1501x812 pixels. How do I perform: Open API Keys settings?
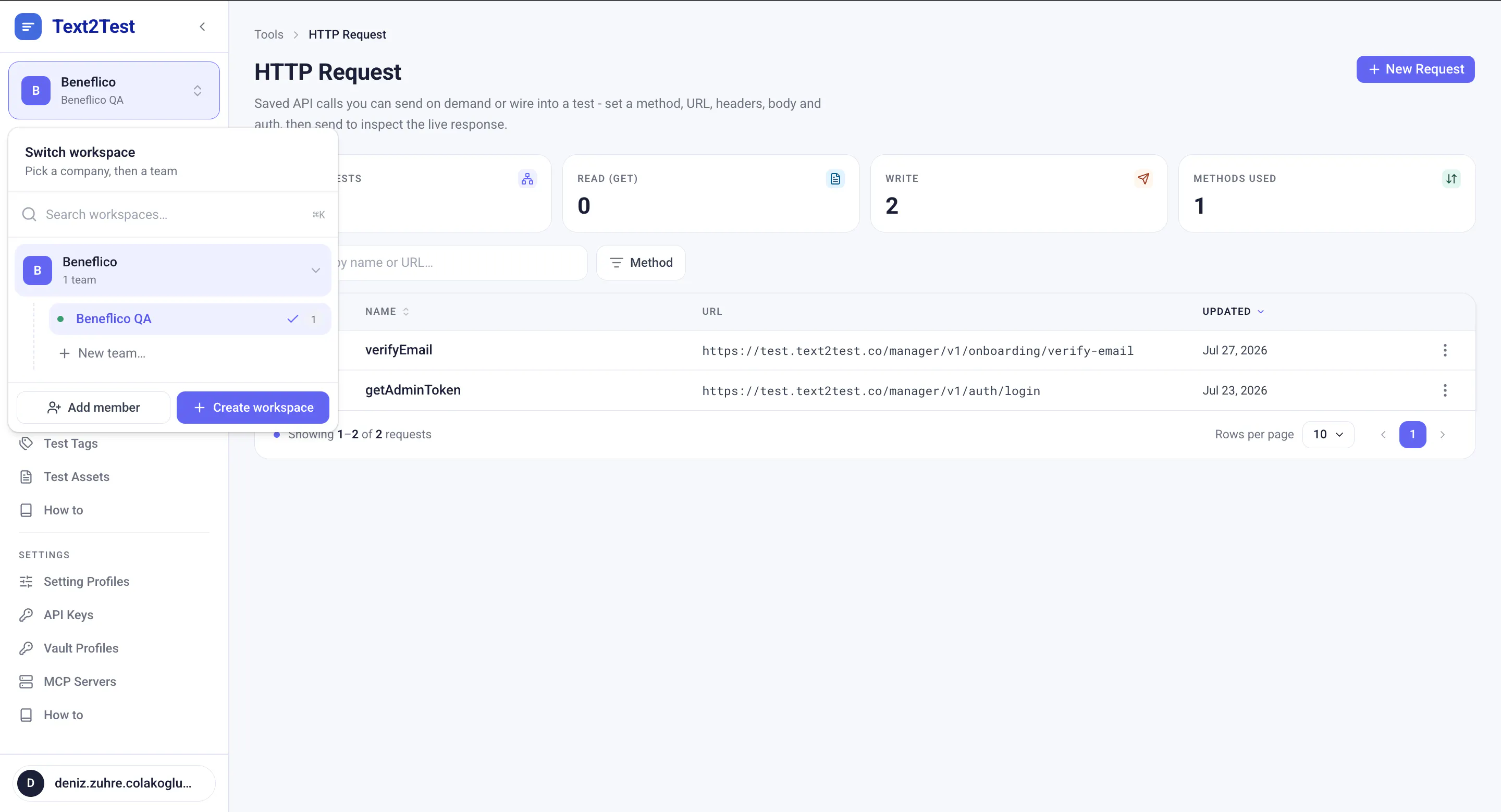68,614
